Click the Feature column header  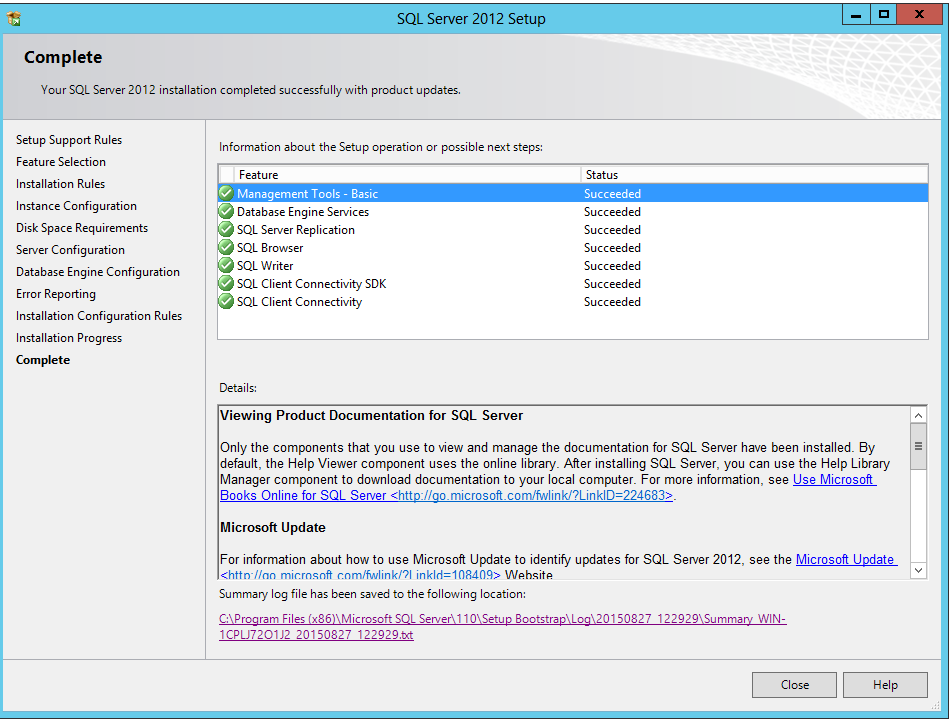tap(407, 175)
